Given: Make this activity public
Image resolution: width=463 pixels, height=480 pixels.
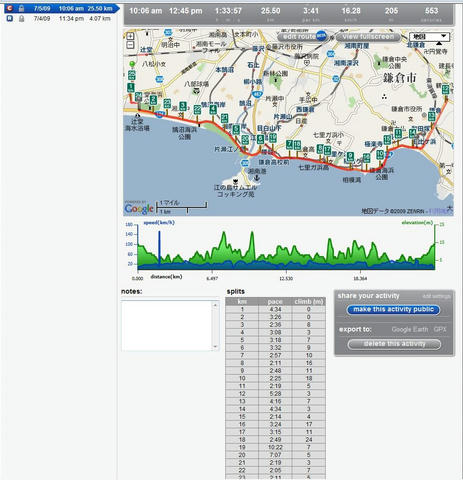Looking at the screenshot, I should (x=393, y=310).
